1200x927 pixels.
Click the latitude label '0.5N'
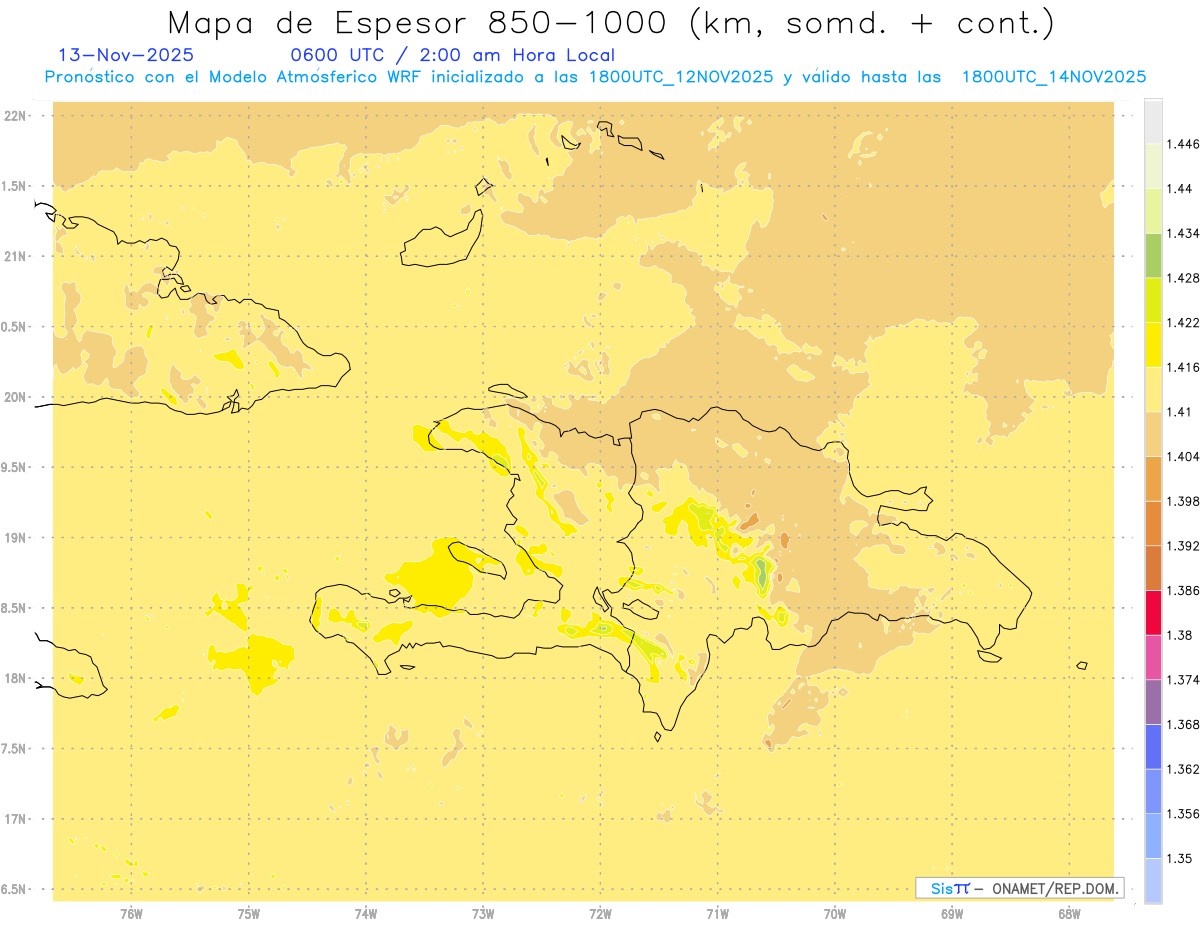[14, 326]
